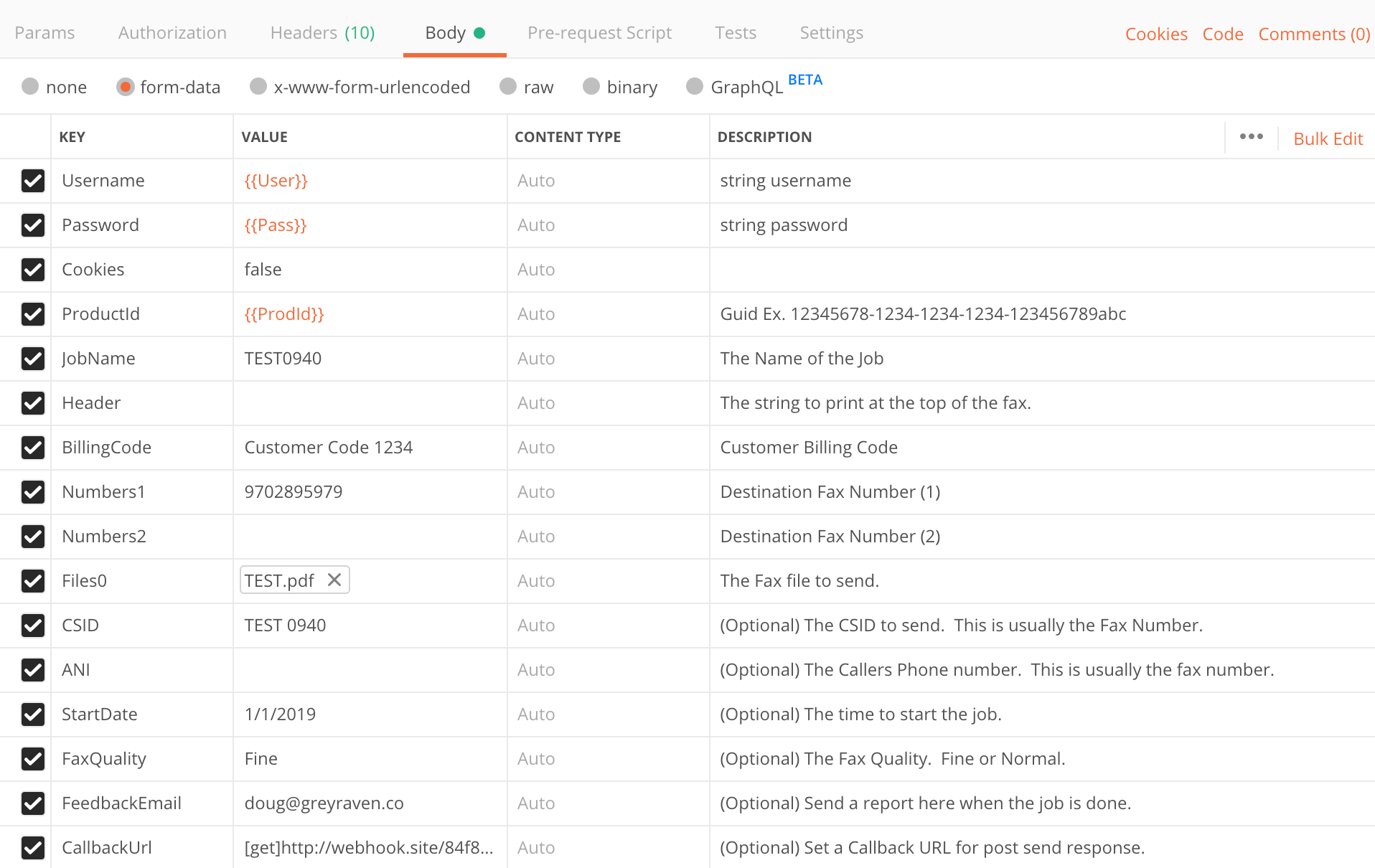The image size is (1375, 868).
Task: Uncheck the Username parameter row
Action: 33,181
